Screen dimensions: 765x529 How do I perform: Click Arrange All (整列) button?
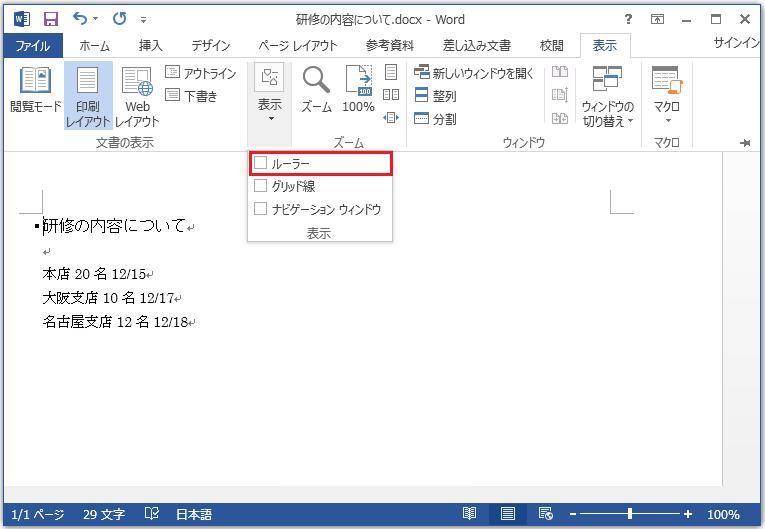435,96
